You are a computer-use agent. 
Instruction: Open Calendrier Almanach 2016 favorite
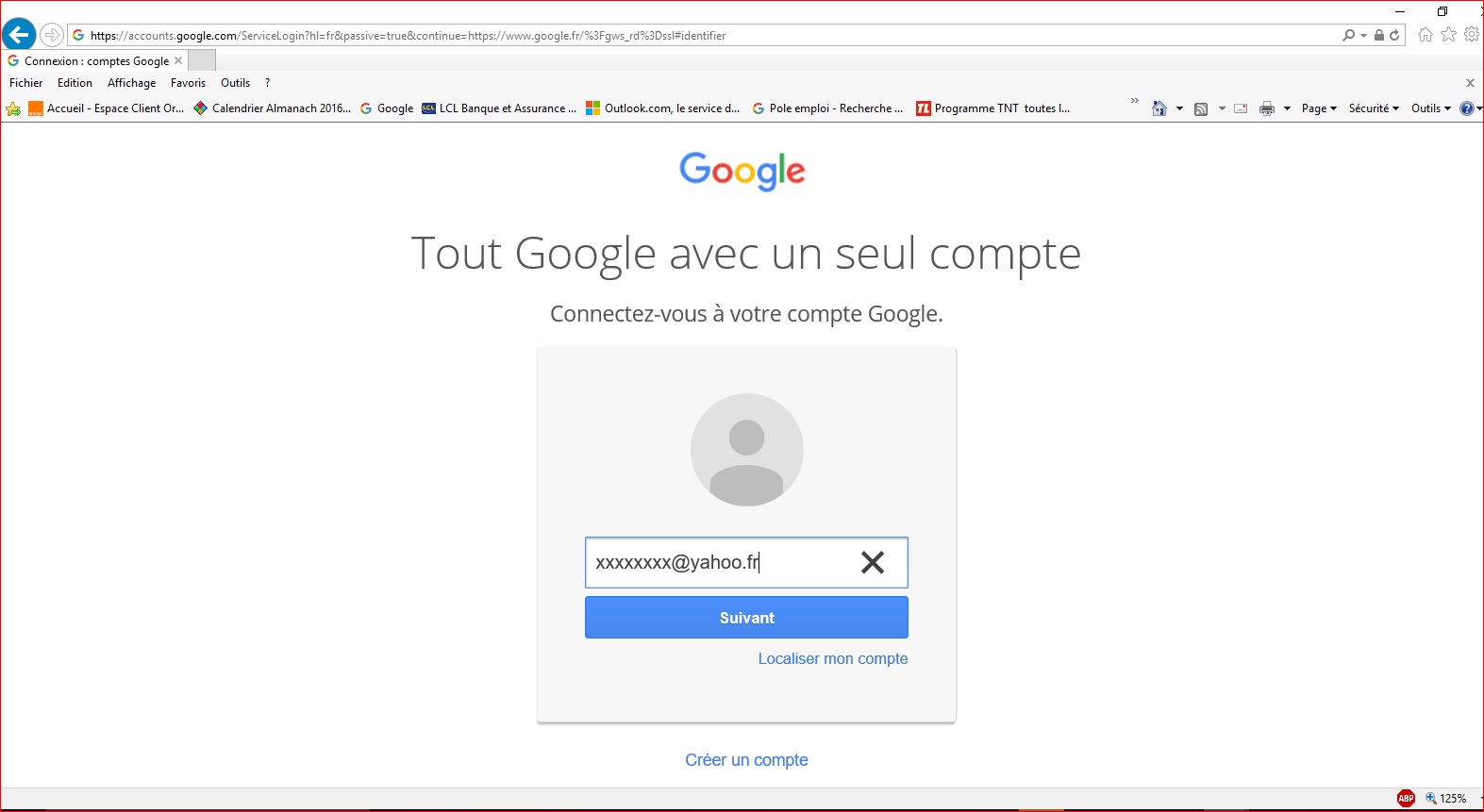pos(273,108)
